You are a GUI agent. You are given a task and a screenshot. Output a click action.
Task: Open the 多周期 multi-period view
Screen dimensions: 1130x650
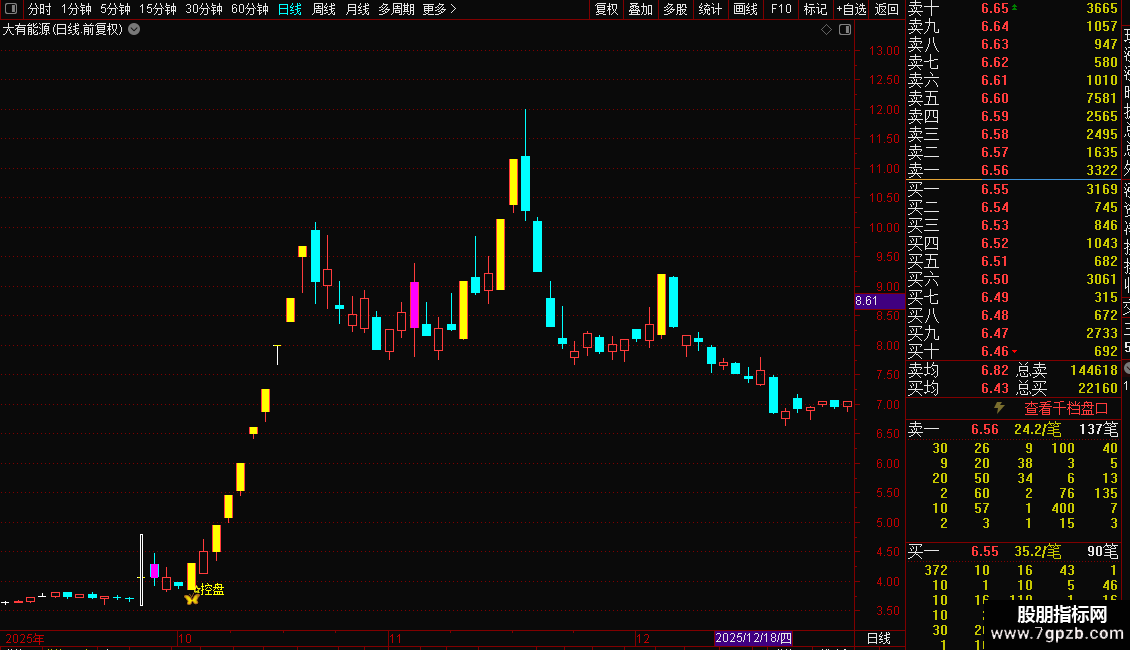click(396, 9)
